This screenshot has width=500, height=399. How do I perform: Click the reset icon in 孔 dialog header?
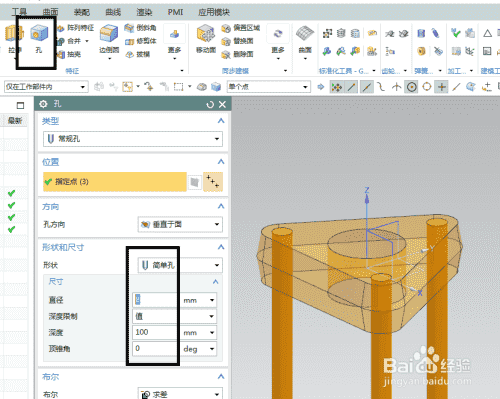tap(210, 105)
